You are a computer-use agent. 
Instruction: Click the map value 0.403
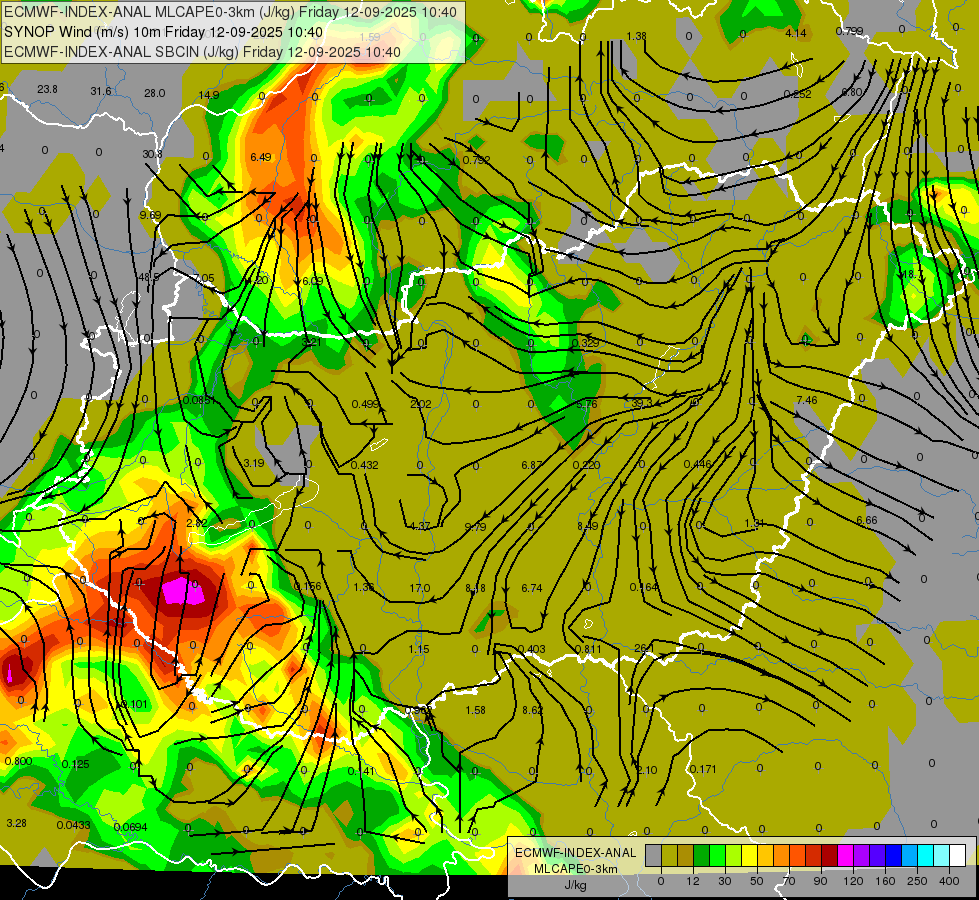(x=531, y=649)
